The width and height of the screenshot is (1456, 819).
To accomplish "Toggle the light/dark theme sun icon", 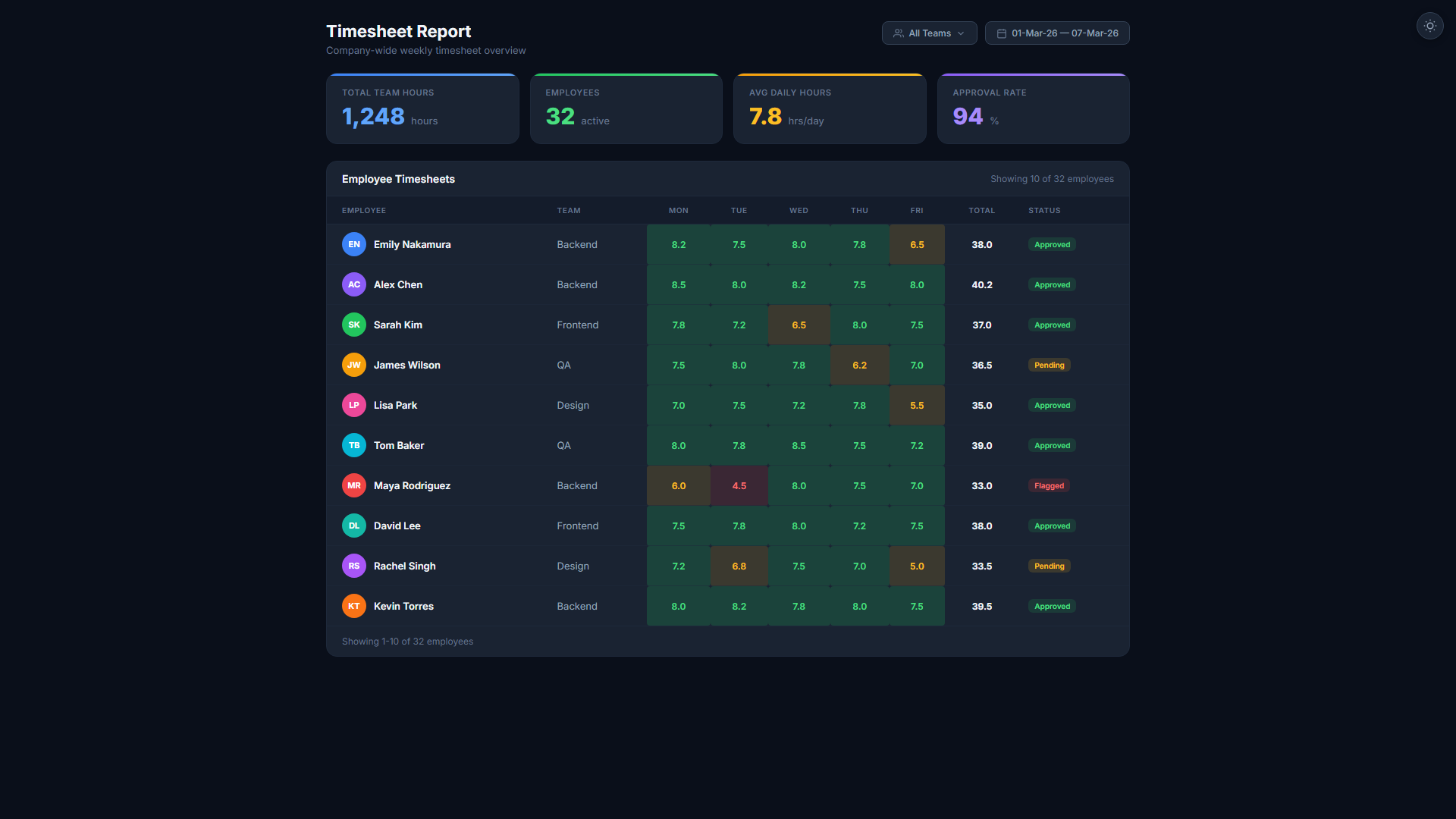I will [1429, 26].
